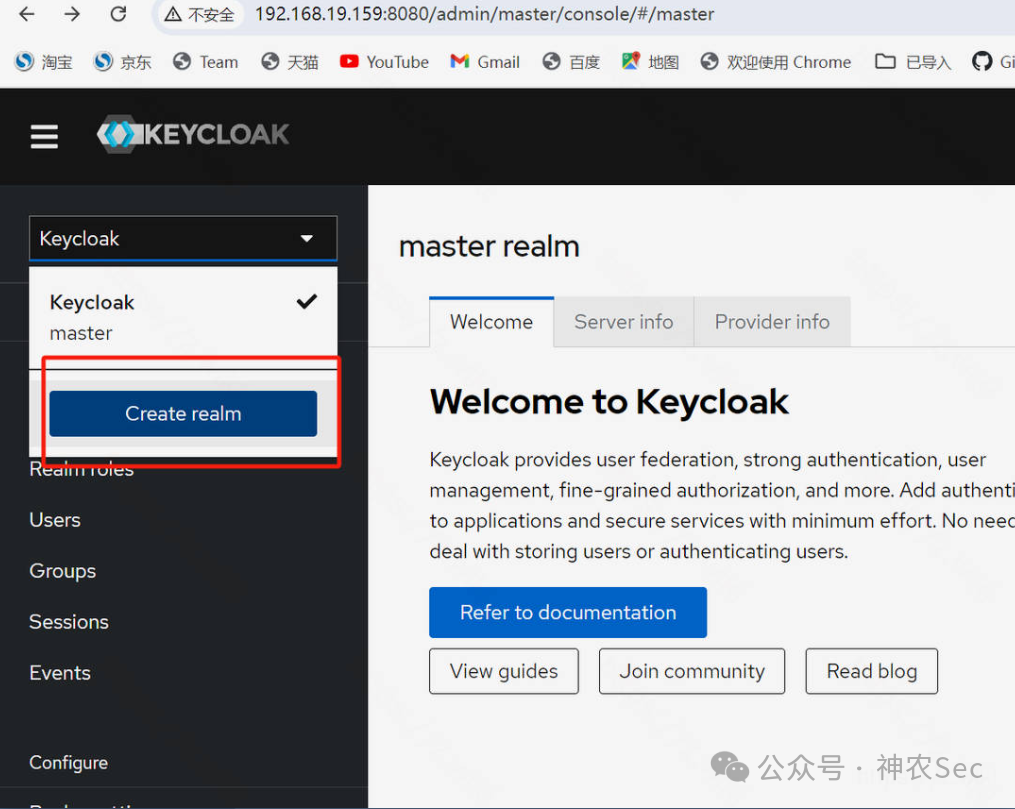Viewport: 1015px width, 809px height.
Task: Open the 地图 maps bookmark
Action: pos(650,62)
